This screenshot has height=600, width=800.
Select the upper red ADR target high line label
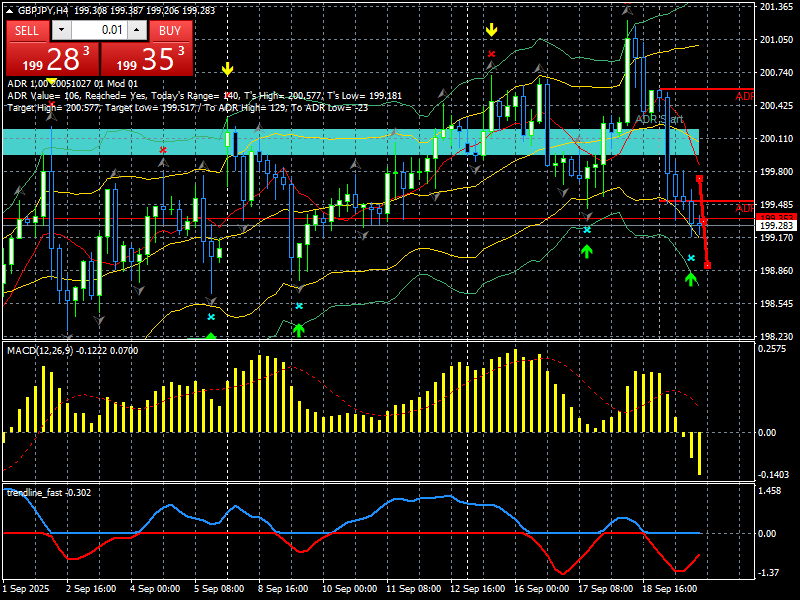pos(744,96)
